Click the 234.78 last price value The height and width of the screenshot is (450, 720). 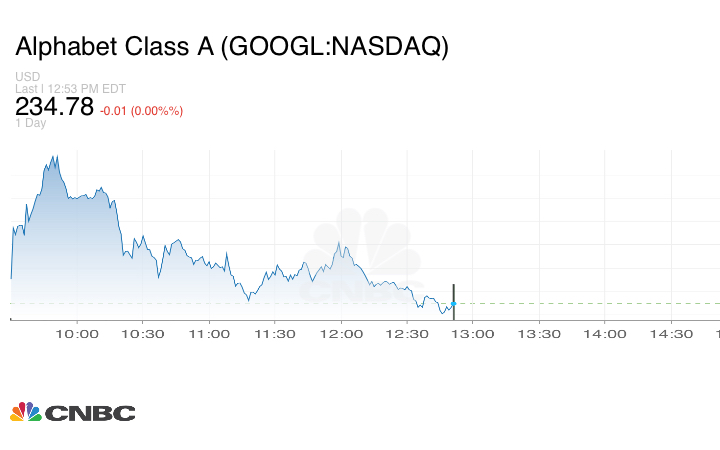[x=54, y=106]
